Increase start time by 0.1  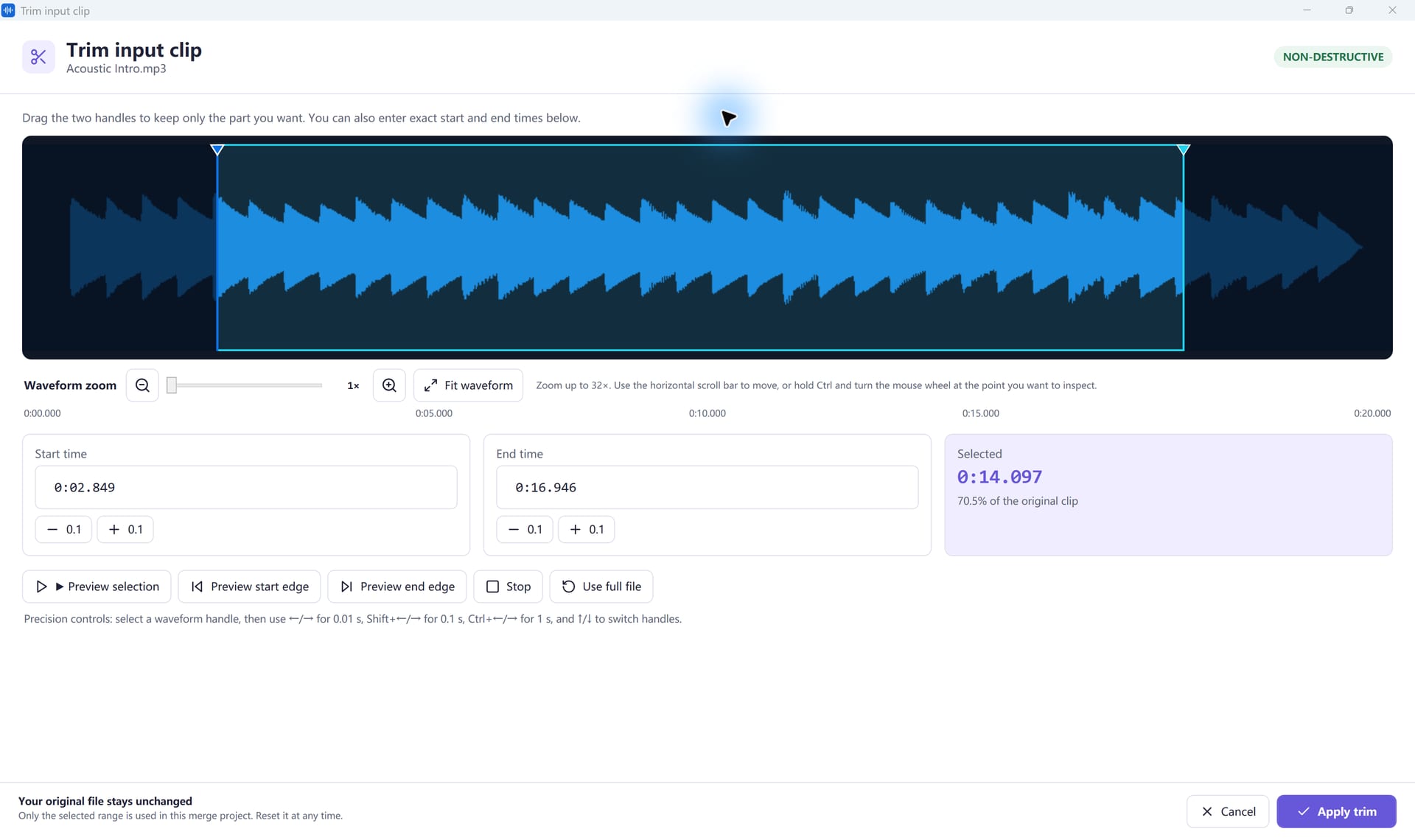pyautogui.click(x=125, y=529)
